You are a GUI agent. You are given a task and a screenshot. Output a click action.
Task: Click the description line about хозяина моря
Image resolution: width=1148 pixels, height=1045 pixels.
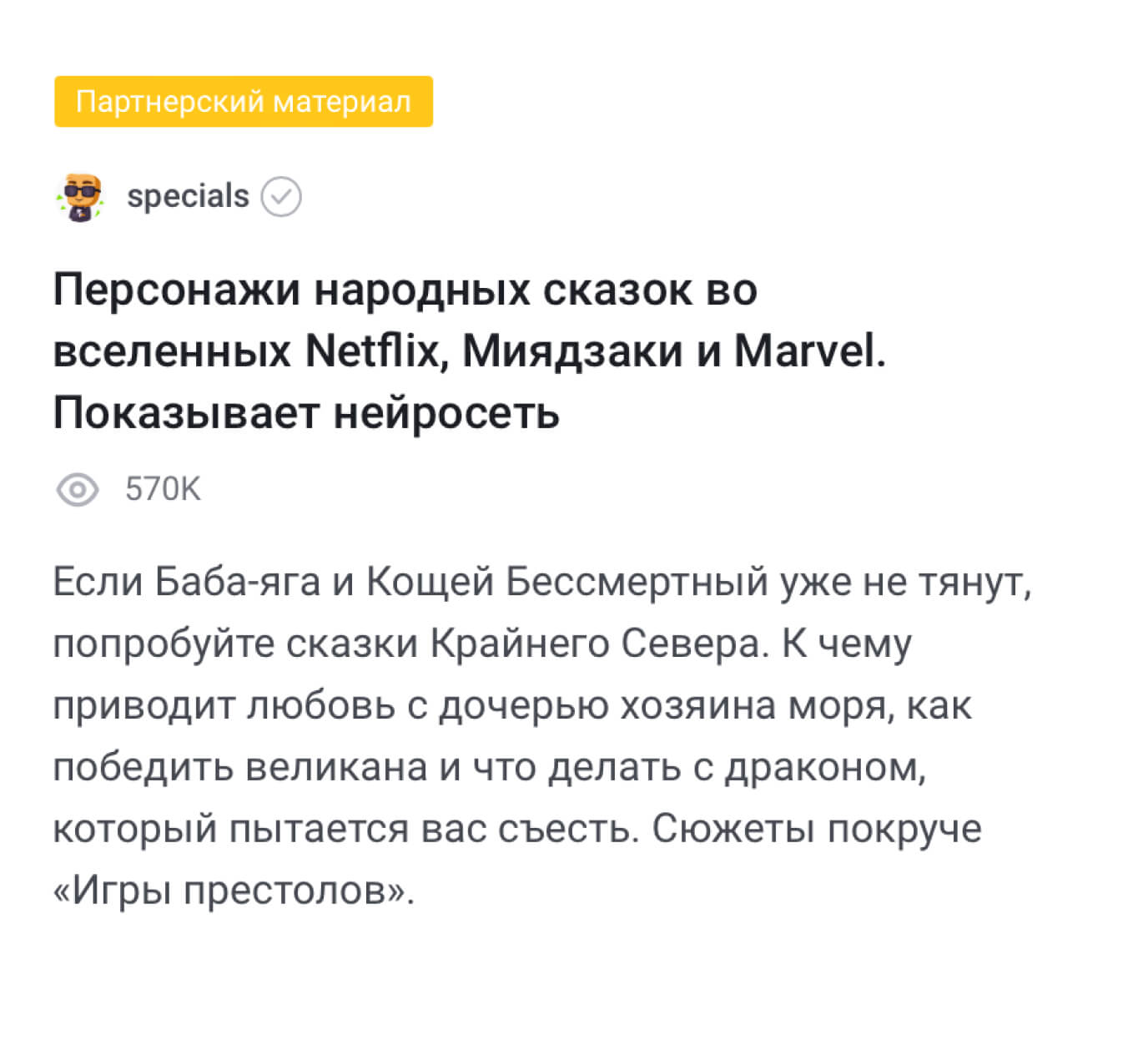coord(512,706)
